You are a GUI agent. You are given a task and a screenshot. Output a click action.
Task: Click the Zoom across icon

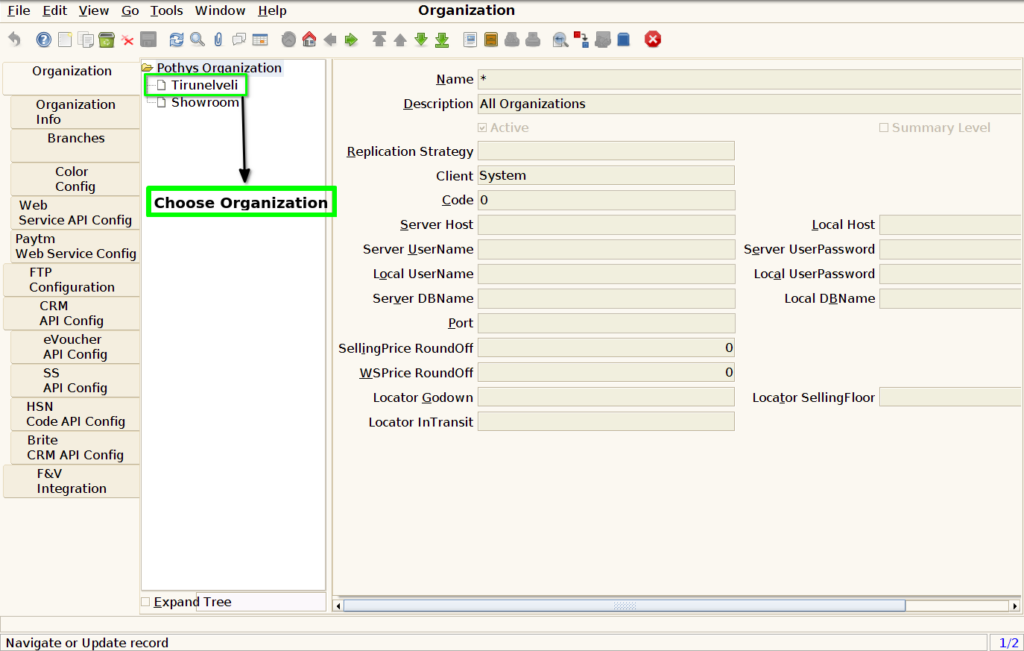pyautogui.click(x=560, y=40)
